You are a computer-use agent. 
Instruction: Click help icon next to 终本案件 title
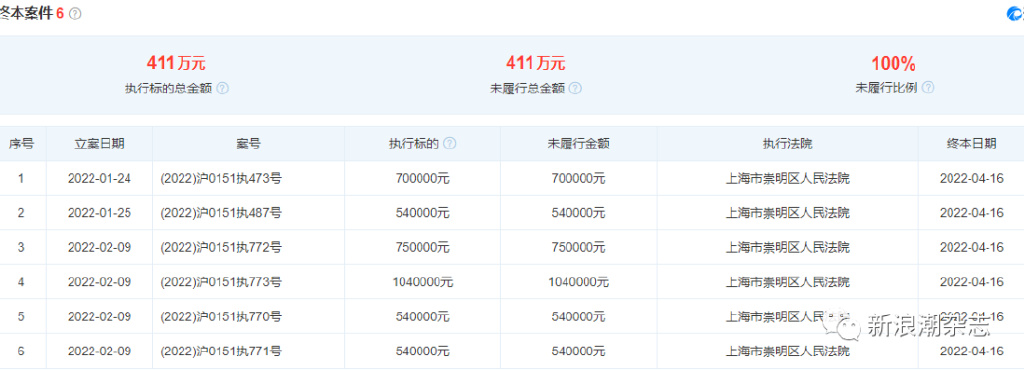(75, 14)
